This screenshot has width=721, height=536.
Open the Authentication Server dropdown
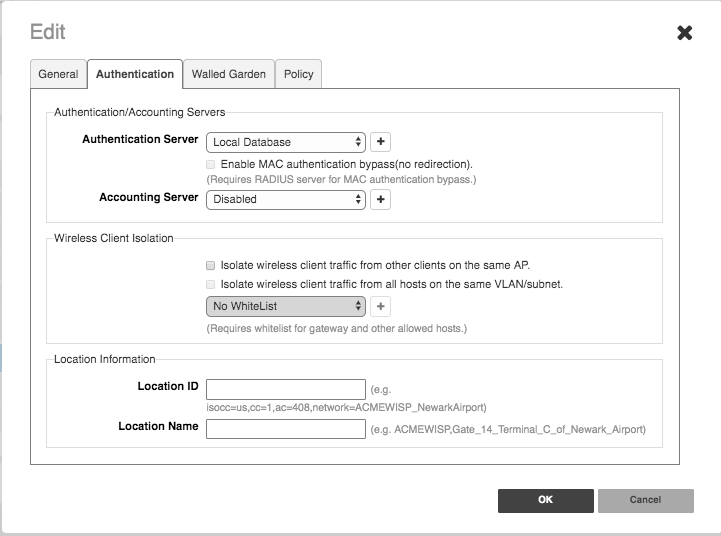click(x=286, y=142)
